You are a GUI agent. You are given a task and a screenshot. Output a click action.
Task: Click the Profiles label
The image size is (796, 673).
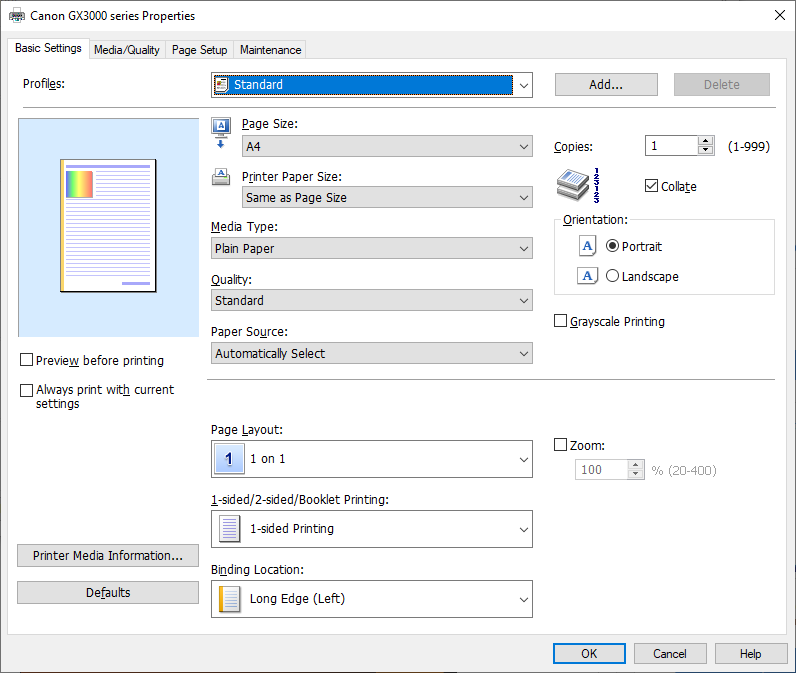(44, 84)
